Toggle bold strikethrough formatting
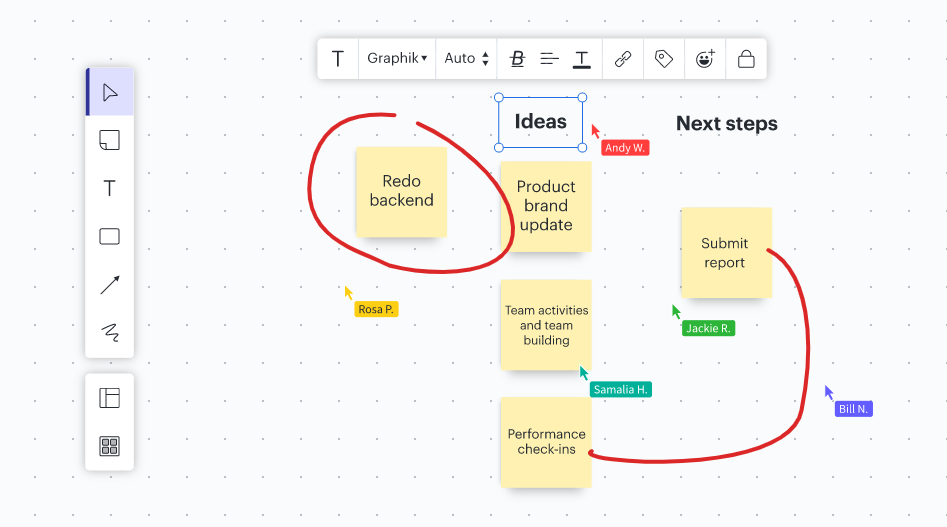Image resolution: width=947 pixels, height=527 pixels. coord(517,59)
